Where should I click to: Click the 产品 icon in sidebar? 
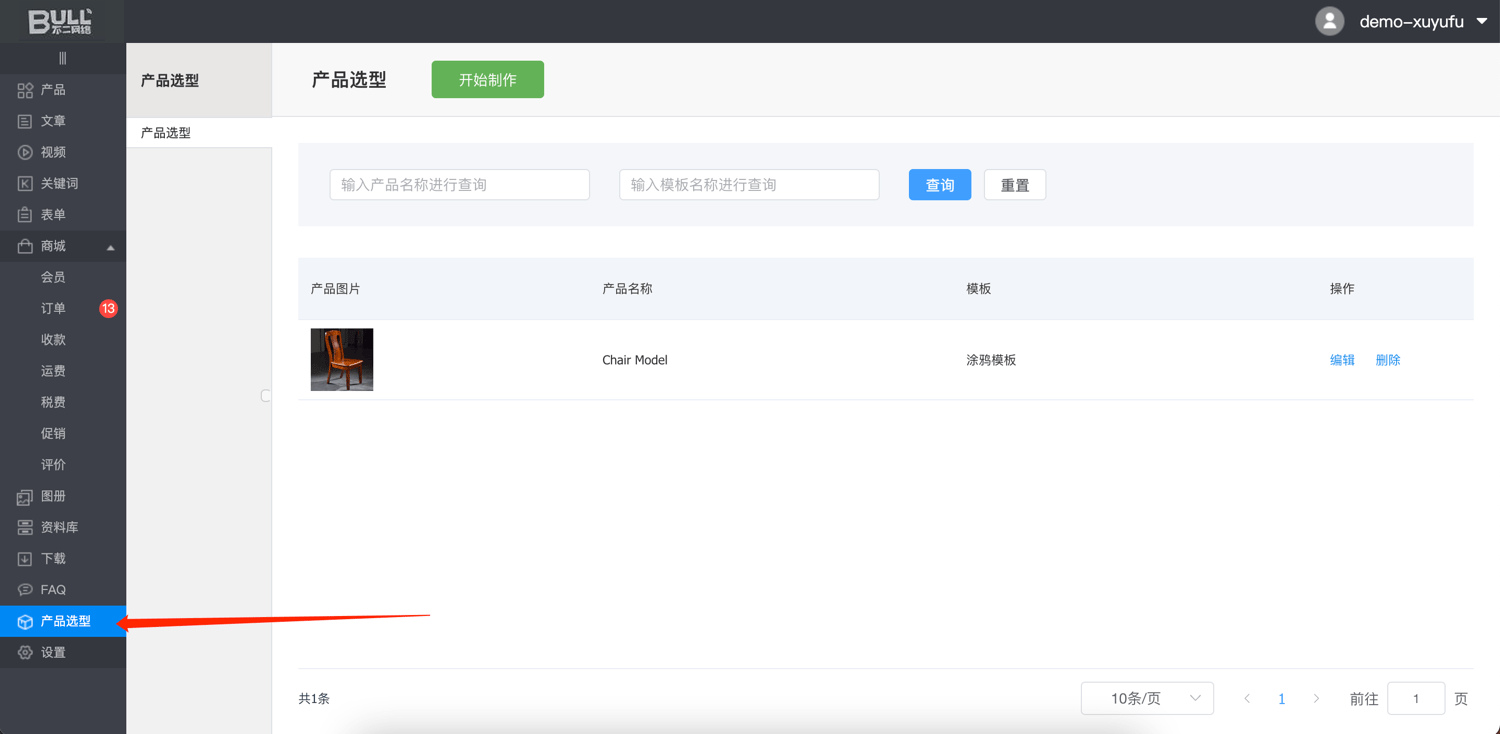(x=25, y=90)
